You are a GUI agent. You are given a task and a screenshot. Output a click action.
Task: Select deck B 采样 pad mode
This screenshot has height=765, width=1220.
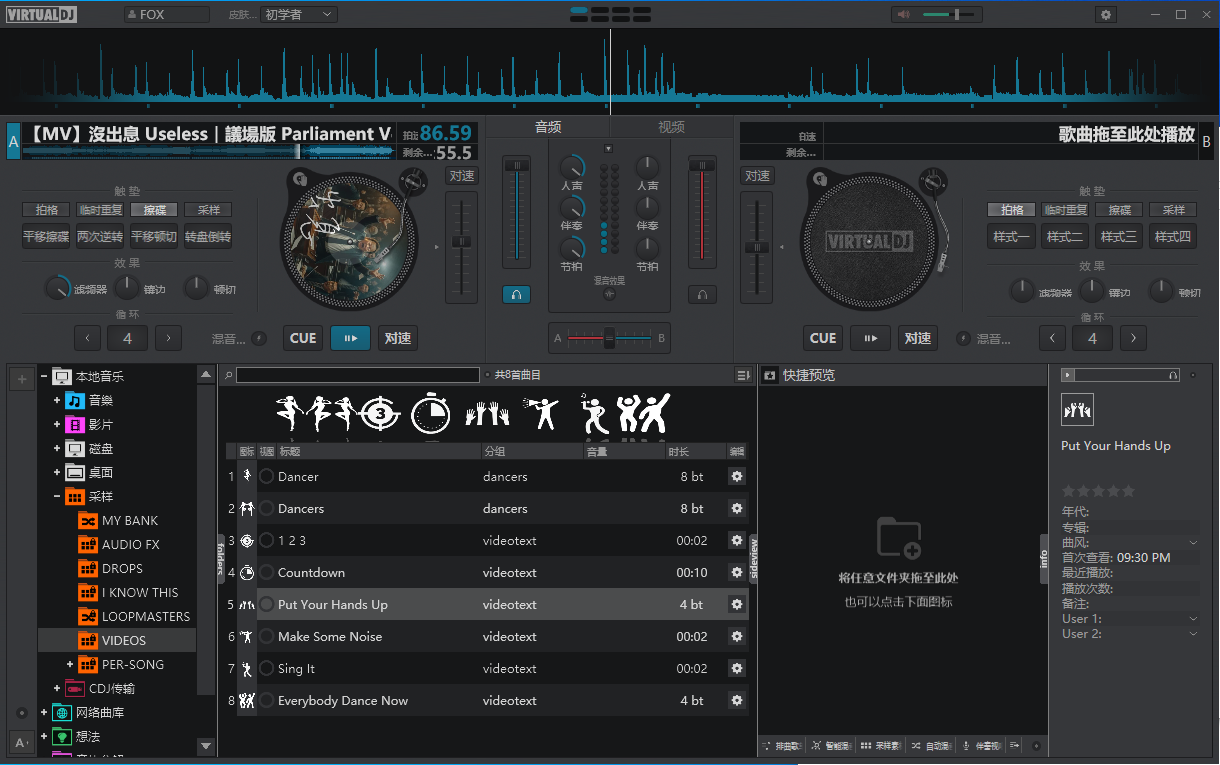(x=1173, y=210)
